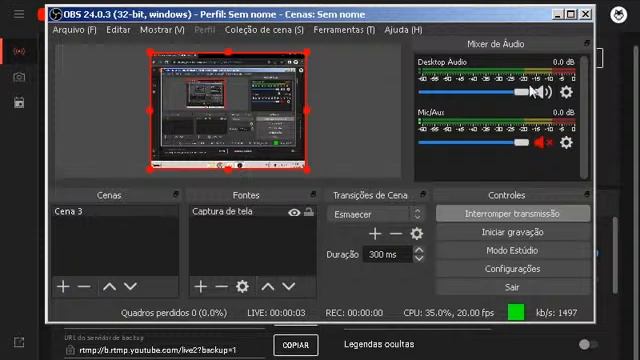Click the CPU: 35.0%, 20.00 fps text

pyautogui.click(x=449, y=313)
